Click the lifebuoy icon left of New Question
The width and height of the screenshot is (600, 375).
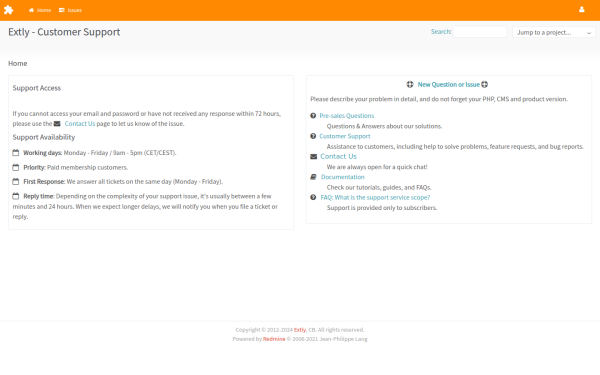410,84
